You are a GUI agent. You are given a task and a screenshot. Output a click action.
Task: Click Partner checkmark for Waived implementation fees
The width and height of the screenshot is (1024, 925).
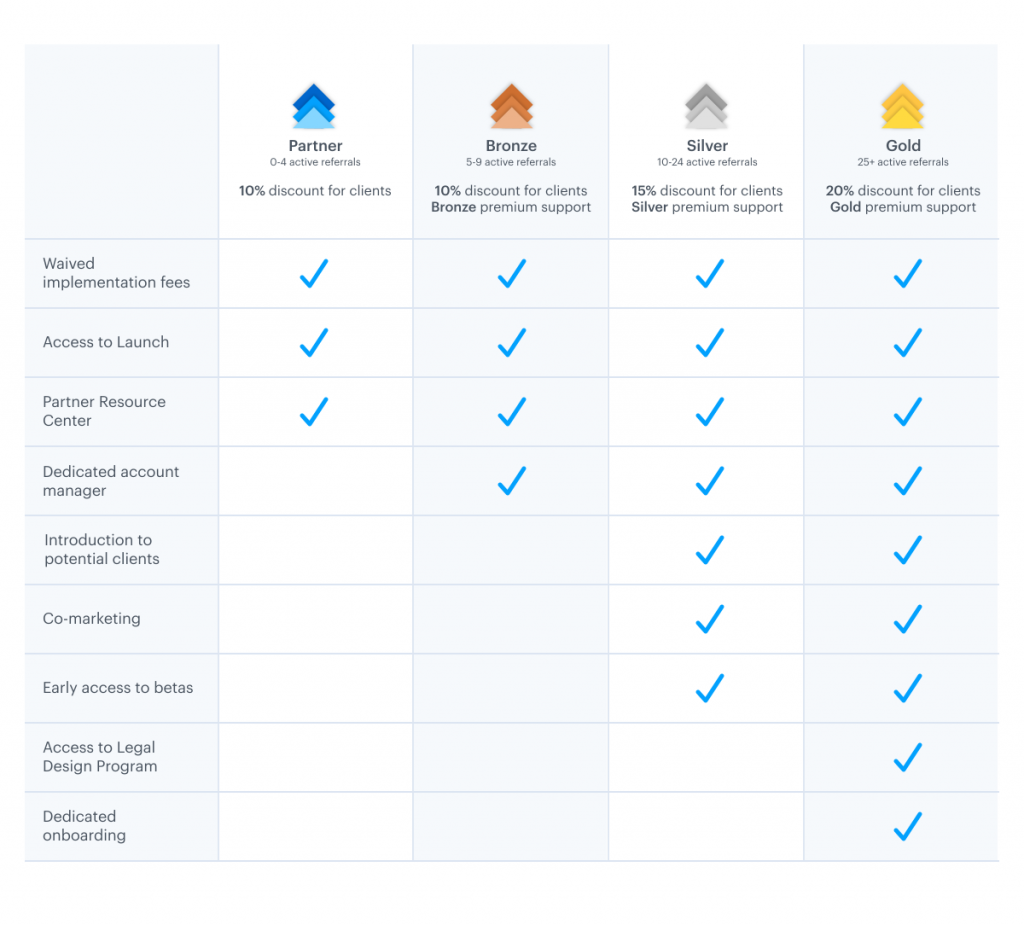[313, 273]
